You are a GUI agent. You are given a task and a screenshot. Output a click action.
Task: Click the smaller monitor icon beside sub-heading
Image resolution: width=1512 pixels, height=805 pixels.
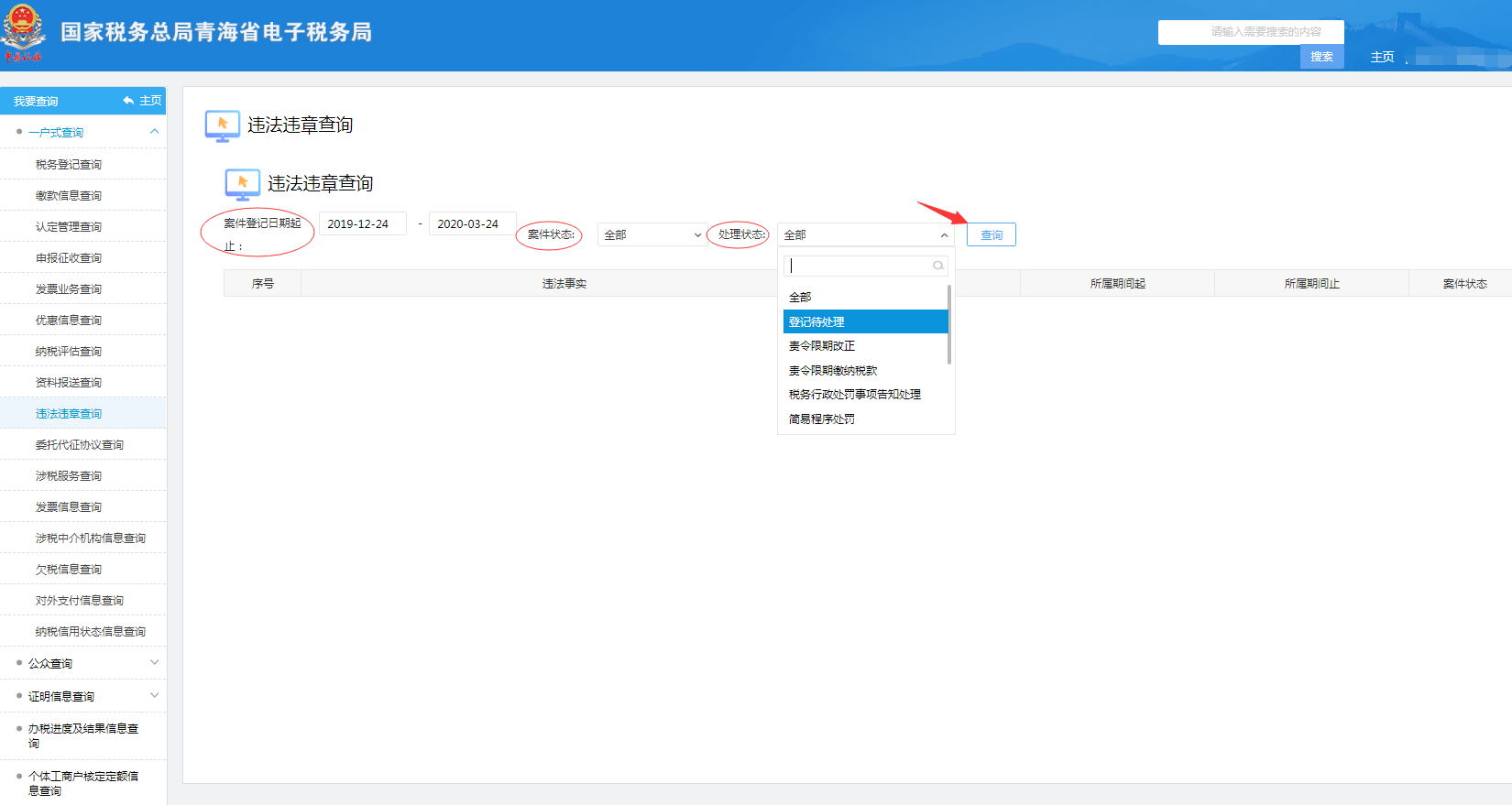click(243, 184)
